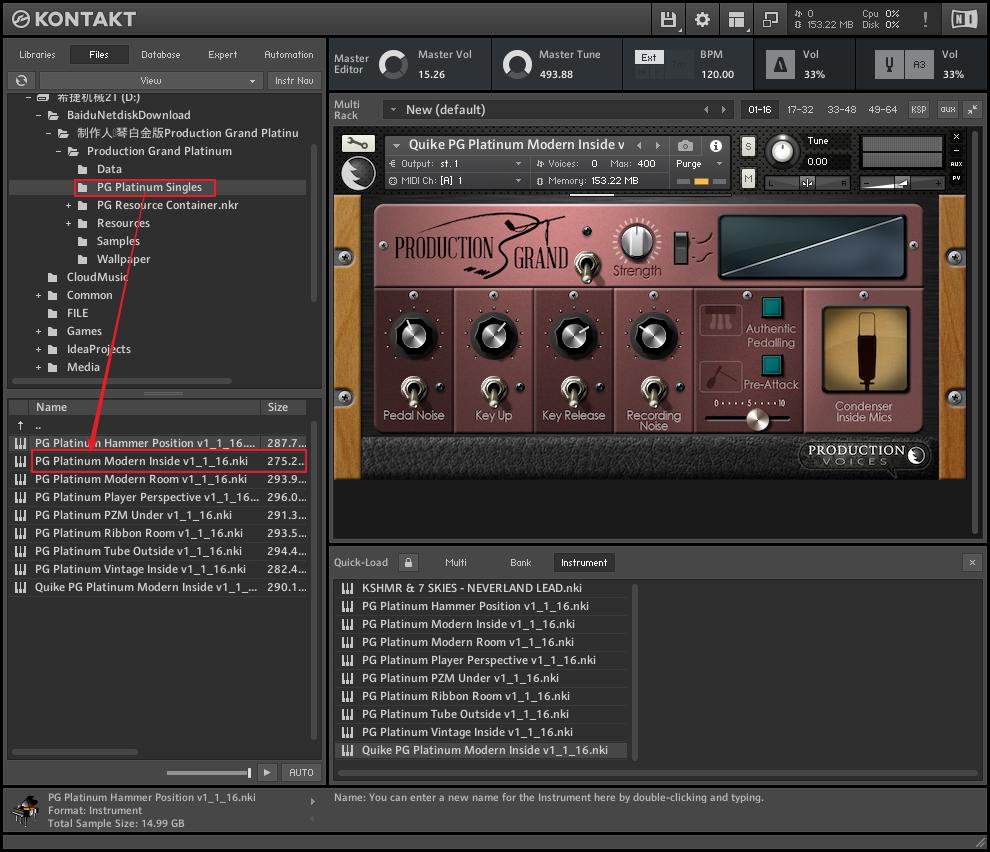Screen dimensions: 990x852
Task: Click the lock icon in Quick-Load
Action: click(x=408, y=562)
